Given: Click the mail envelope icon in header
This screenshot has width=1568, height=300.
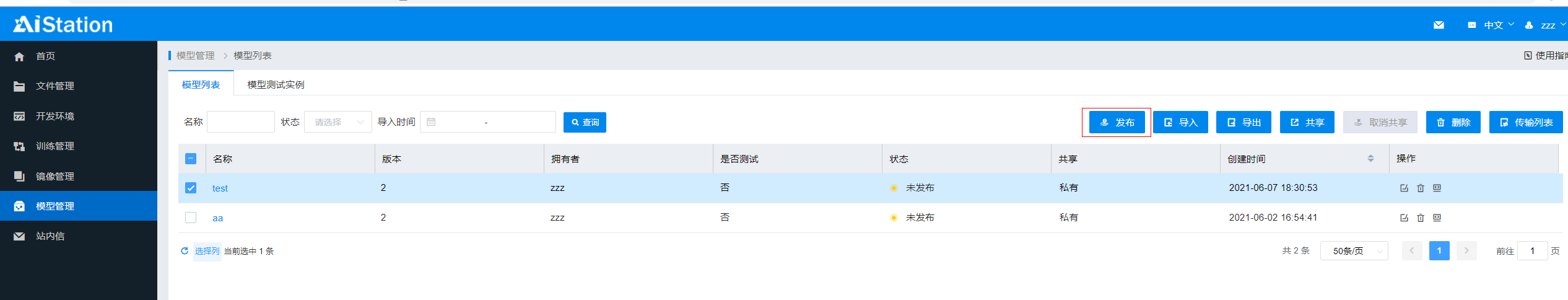Looking at the screenshot, I should click(x=1439, y=25).
